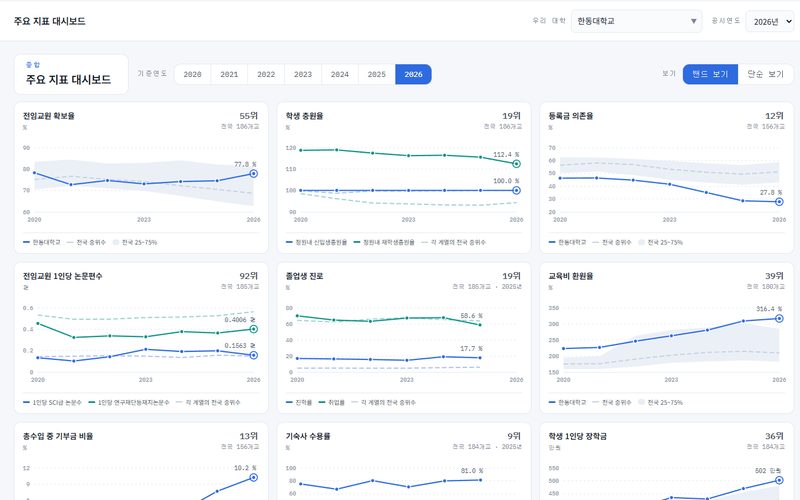Screen dimensions: 800x500
Task: Click the 39위 rank in 교육비 환원율 card
Action: pyautogui.click(x=774, y=276)
